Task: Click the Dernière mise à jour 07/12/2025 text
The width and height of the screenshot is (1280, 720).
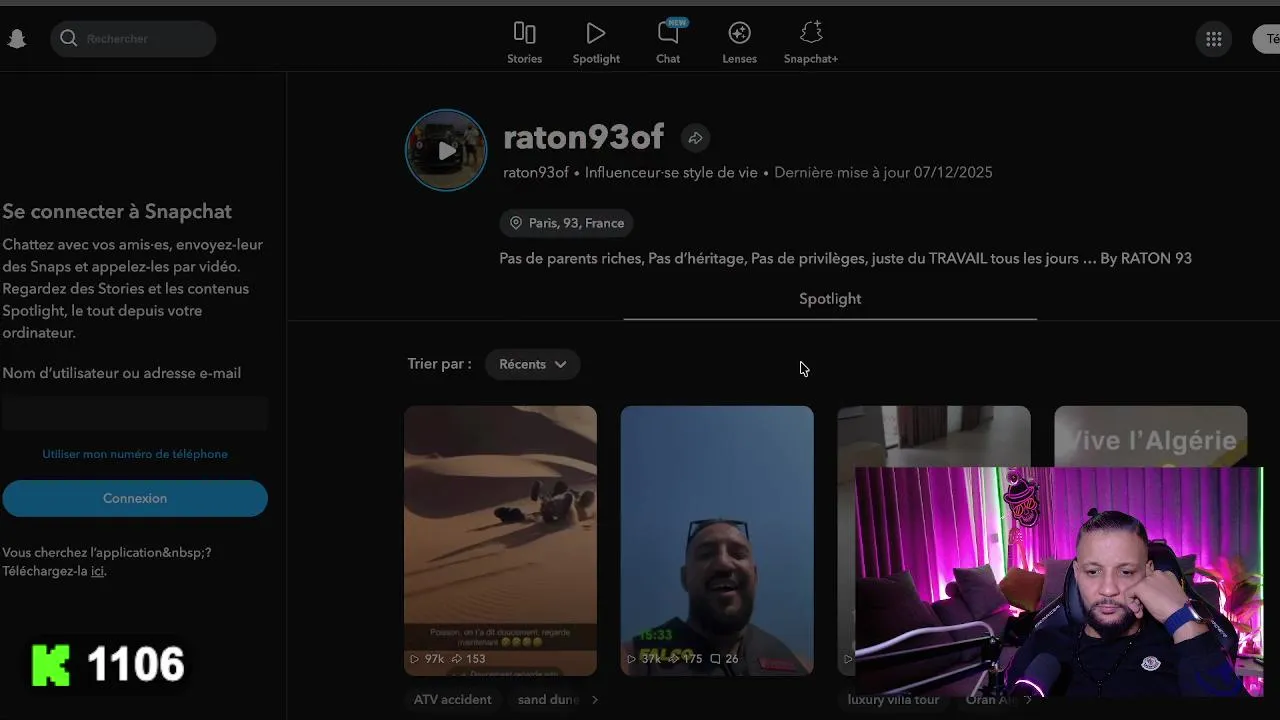Action: coord(883,172)
